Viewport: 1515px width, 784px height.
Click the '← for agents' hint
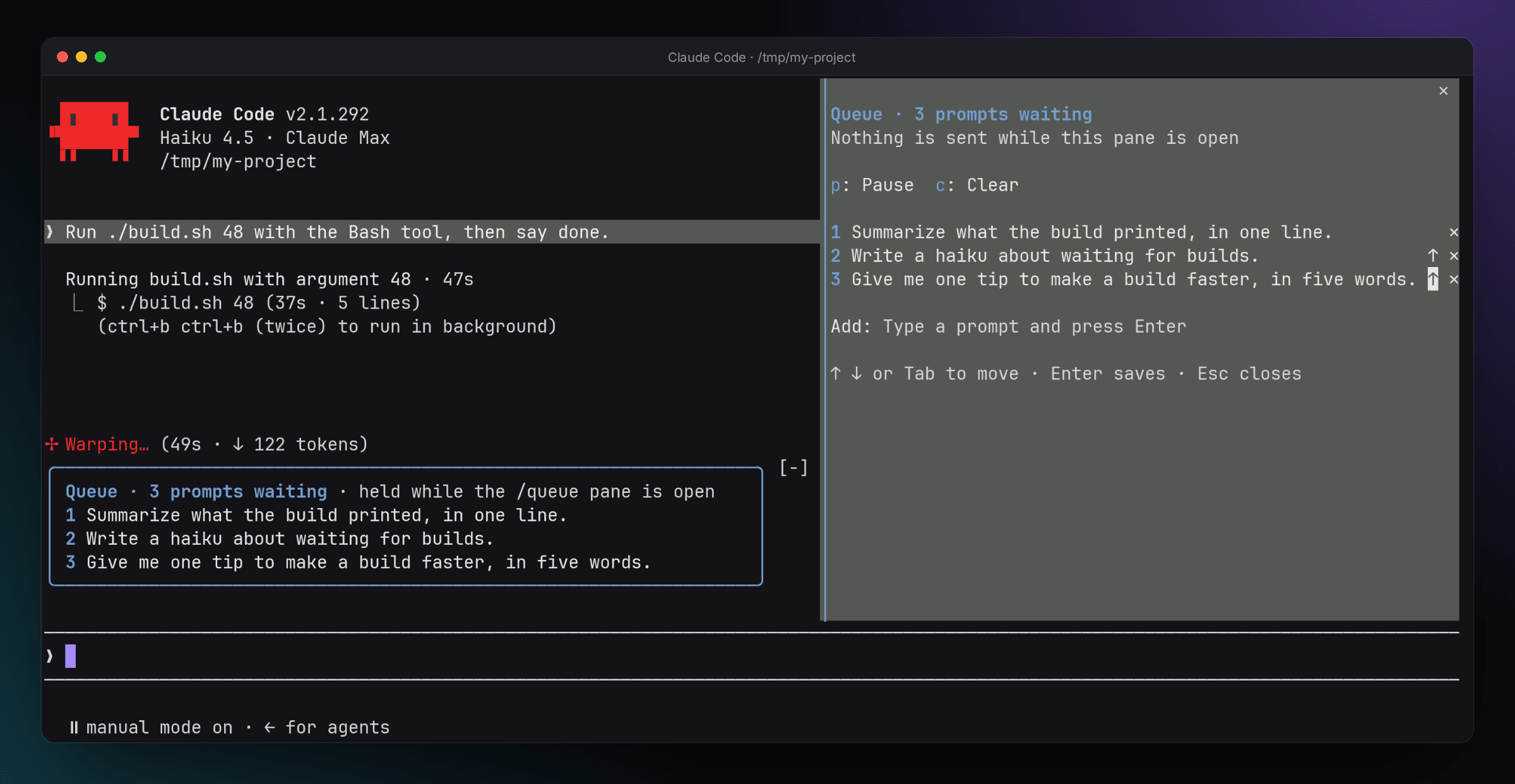point(326,727)
